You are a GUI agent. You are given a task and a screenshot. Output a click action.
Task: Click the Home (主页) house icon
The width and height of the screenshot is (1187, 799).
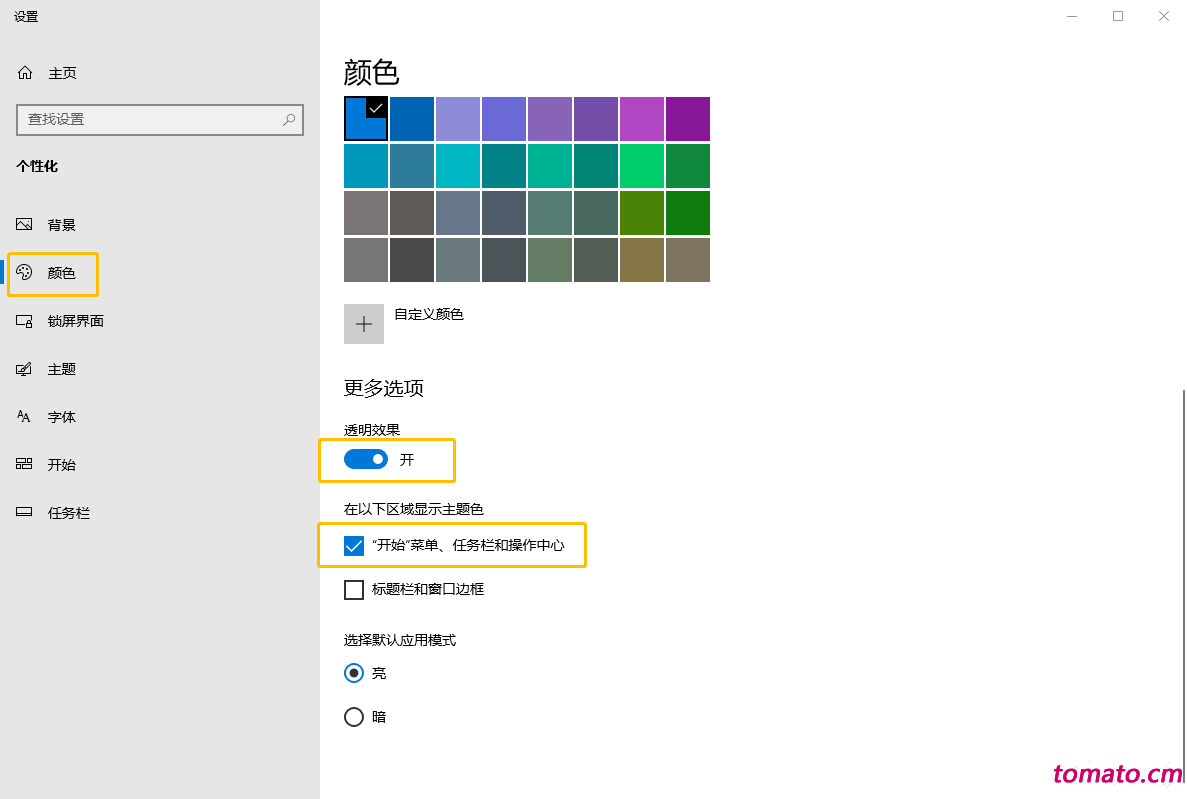point(25,73)
